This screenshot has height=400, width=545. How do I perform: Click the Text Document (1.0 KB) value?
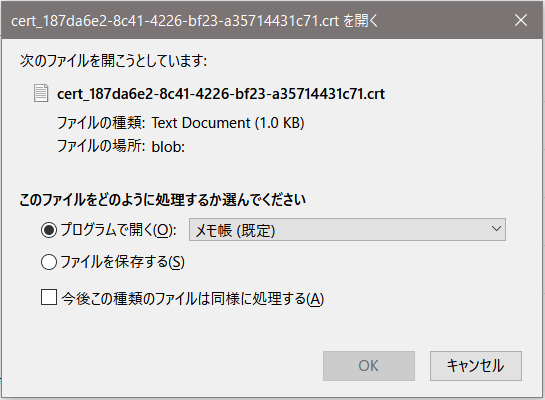tap(228, 123)
